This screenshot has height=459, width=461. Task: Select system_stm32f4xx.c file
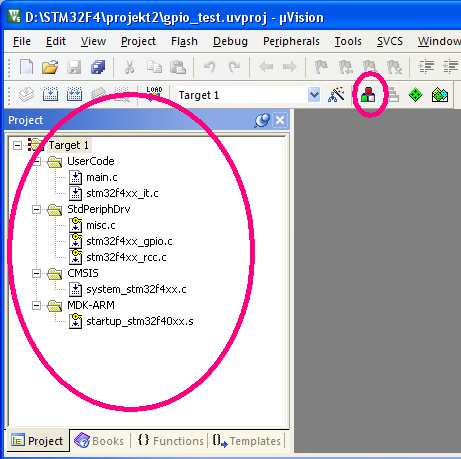click(136, 289)
